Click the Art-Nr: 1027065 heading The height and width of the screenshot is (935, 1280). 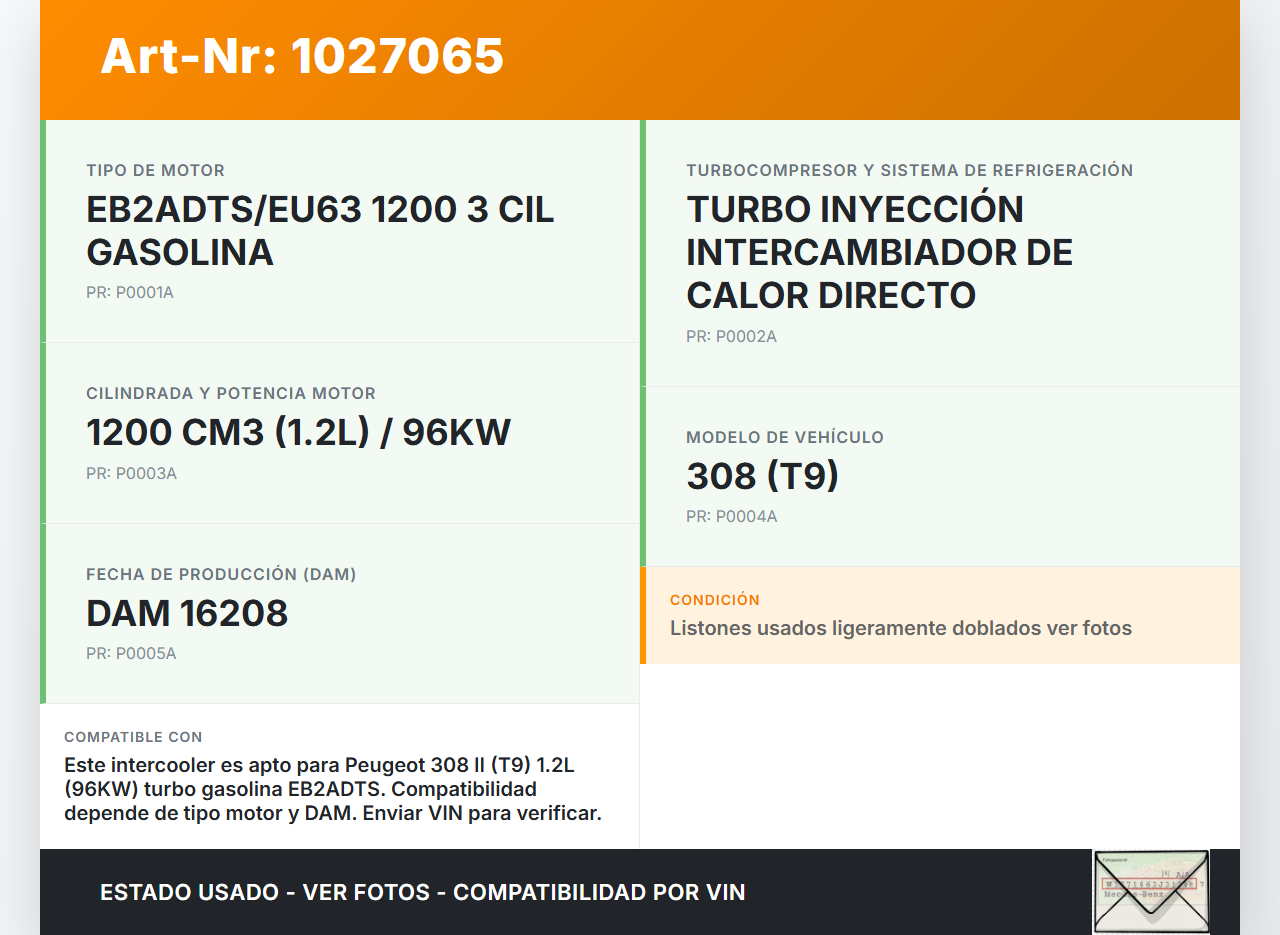302,56
